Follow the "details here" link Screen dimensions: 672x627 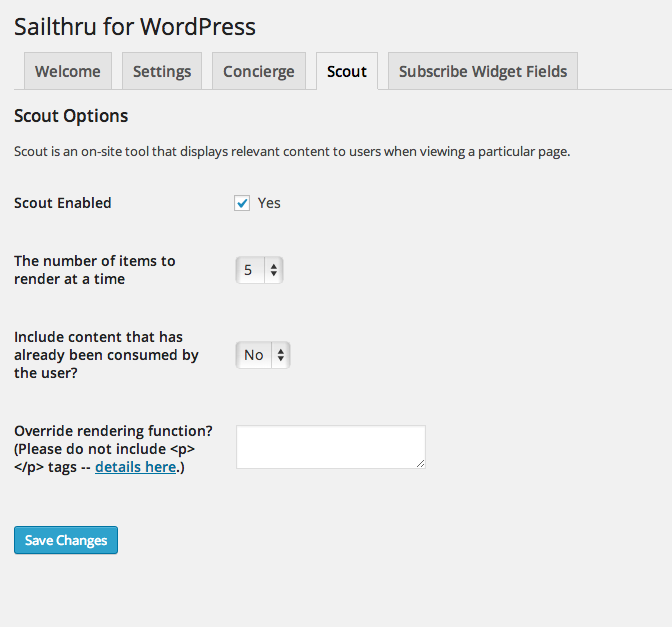(x=135, y=467)
